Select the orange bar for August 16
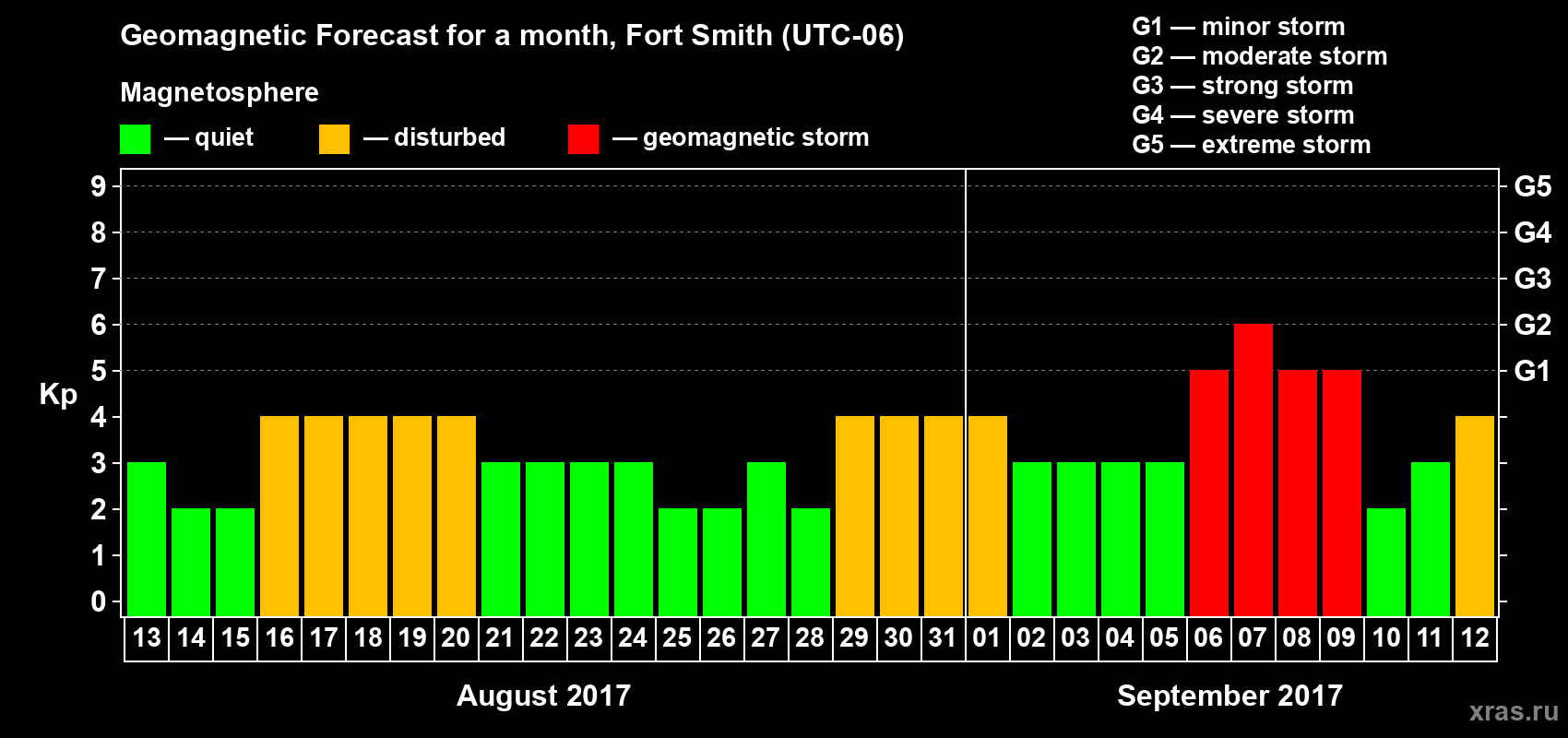1568x738 pixels. click(x=279, y=517)
